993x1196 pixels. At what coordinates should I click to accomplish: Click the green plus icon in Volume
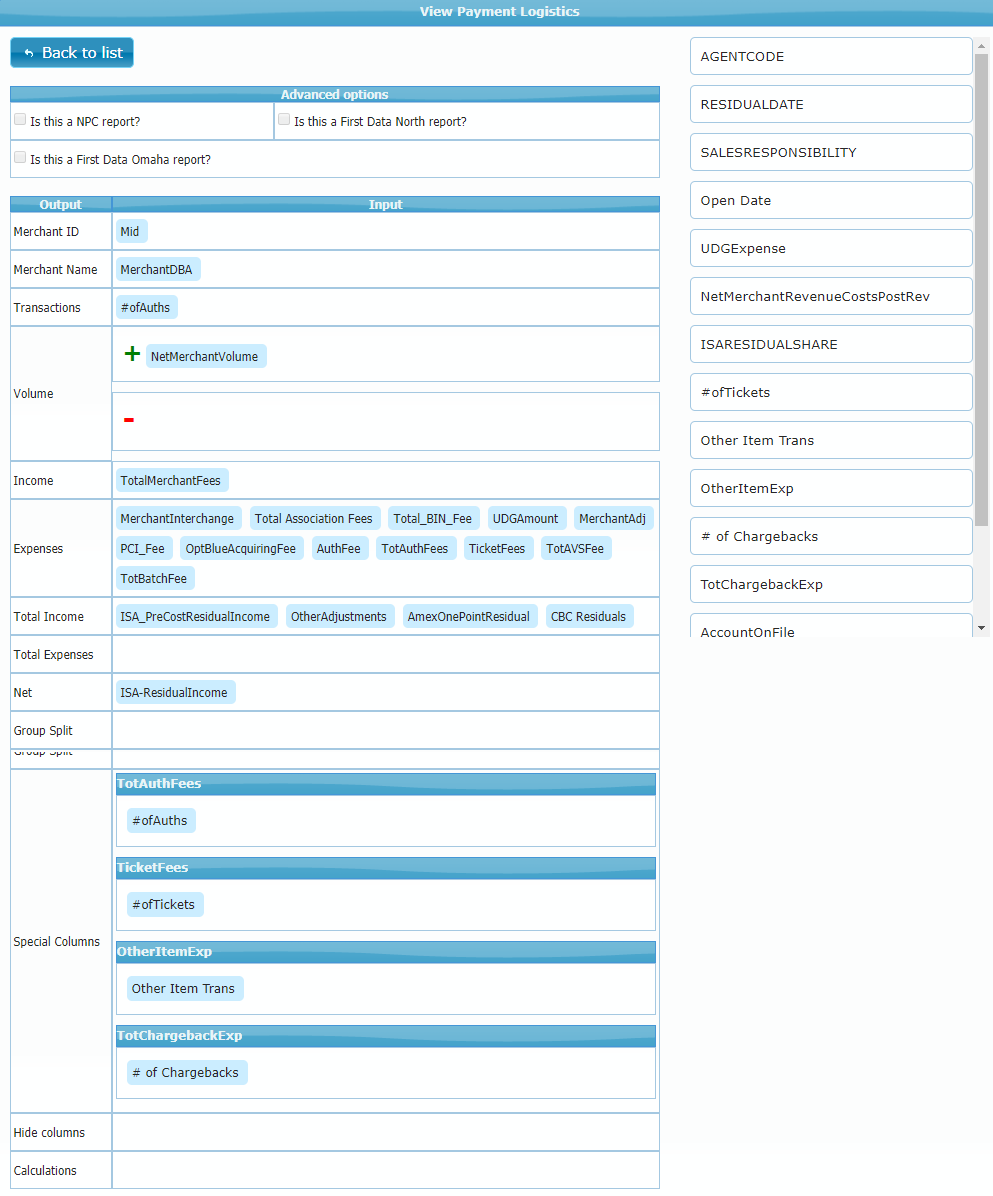131,354
